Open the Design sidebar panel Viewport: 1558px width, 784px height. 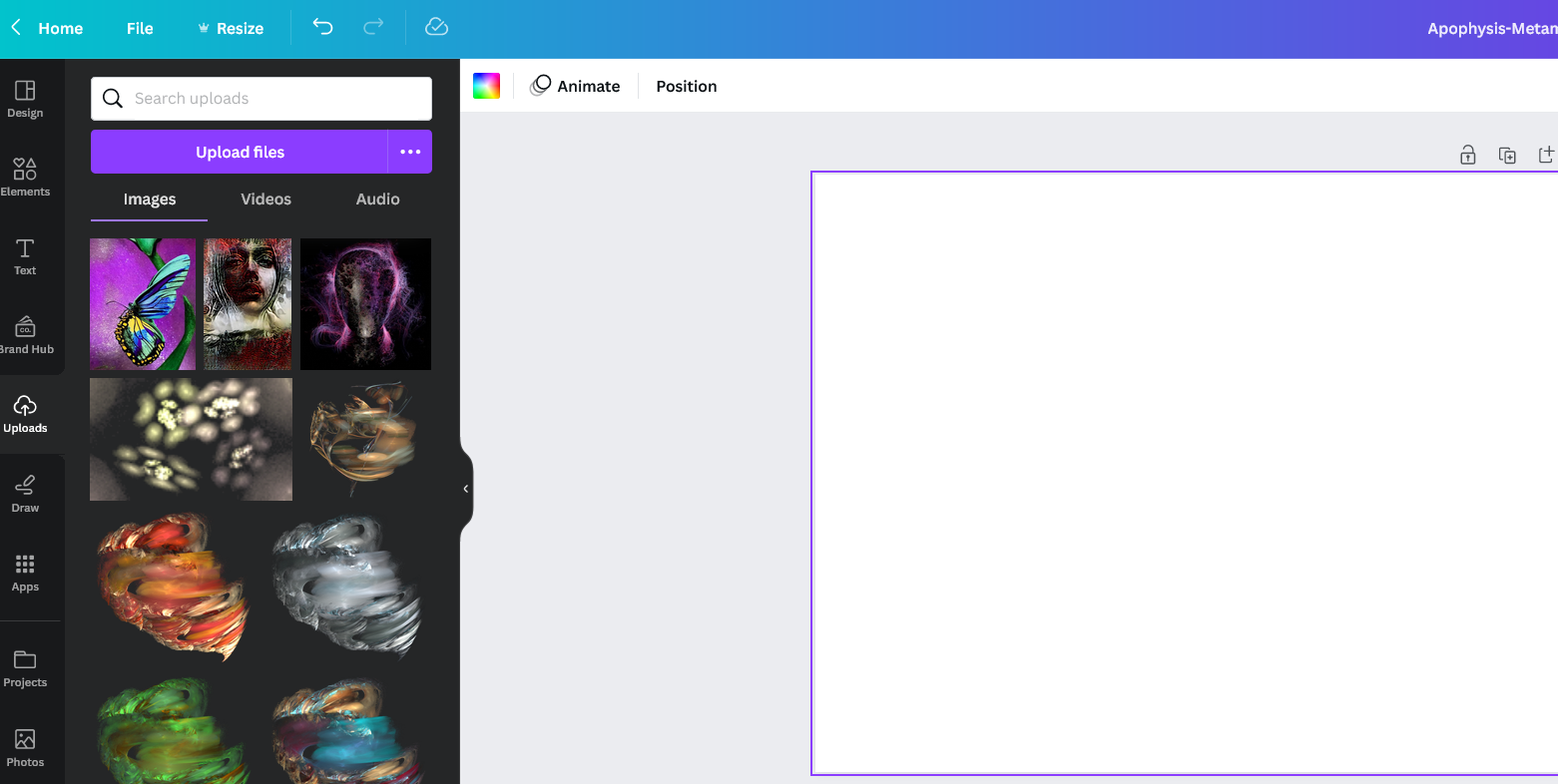25,99
